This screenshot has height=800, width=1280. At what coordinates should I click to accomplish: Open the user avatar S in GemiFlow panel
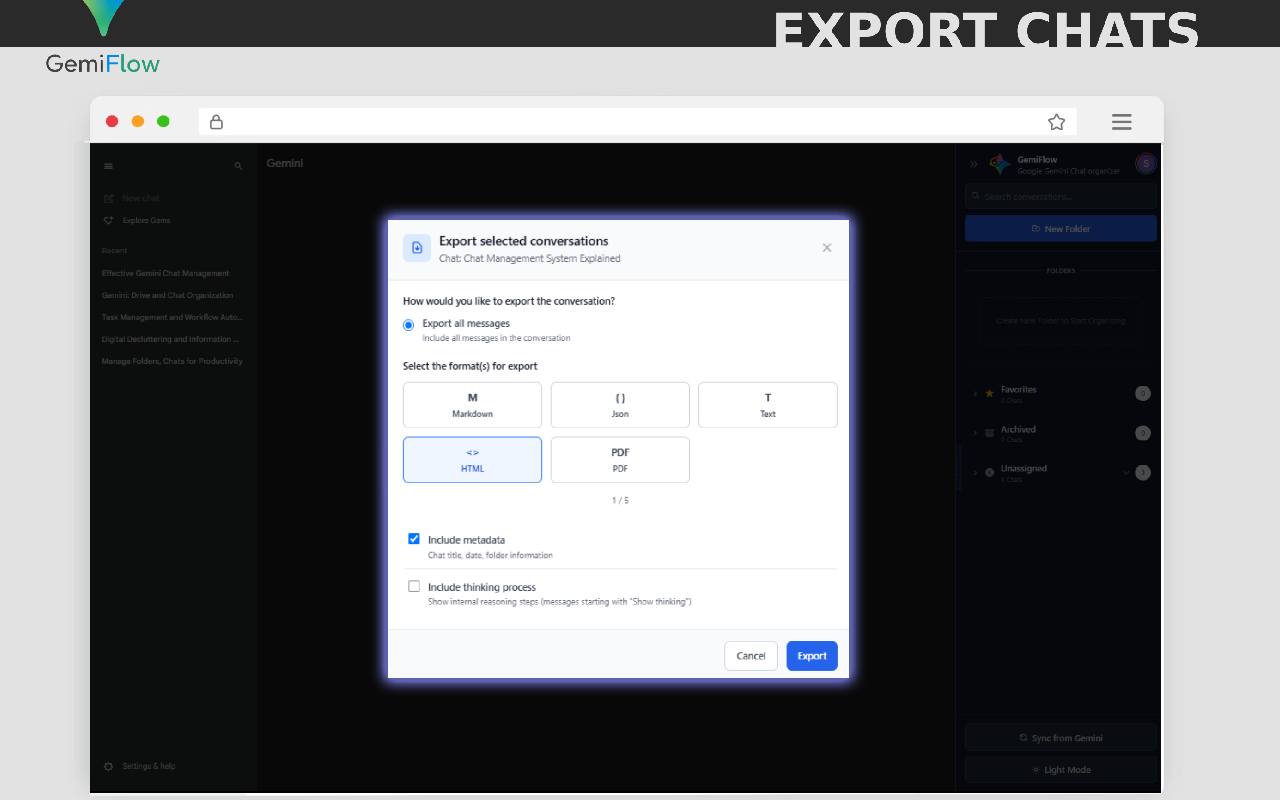click(x=1146, y=163)
